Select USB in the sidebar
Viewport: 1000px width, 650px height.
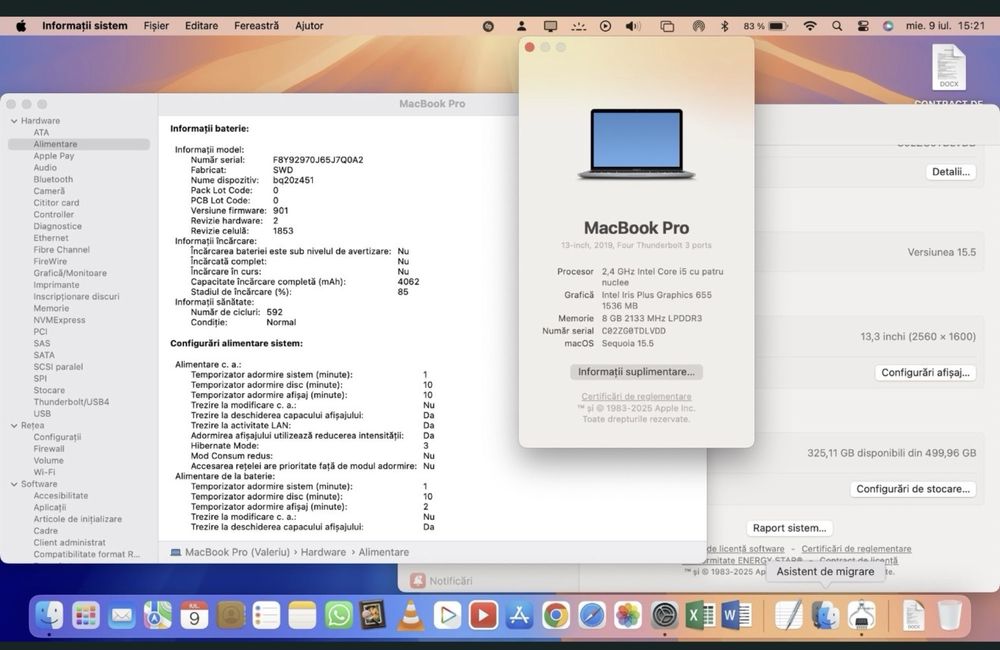[42, 414]
